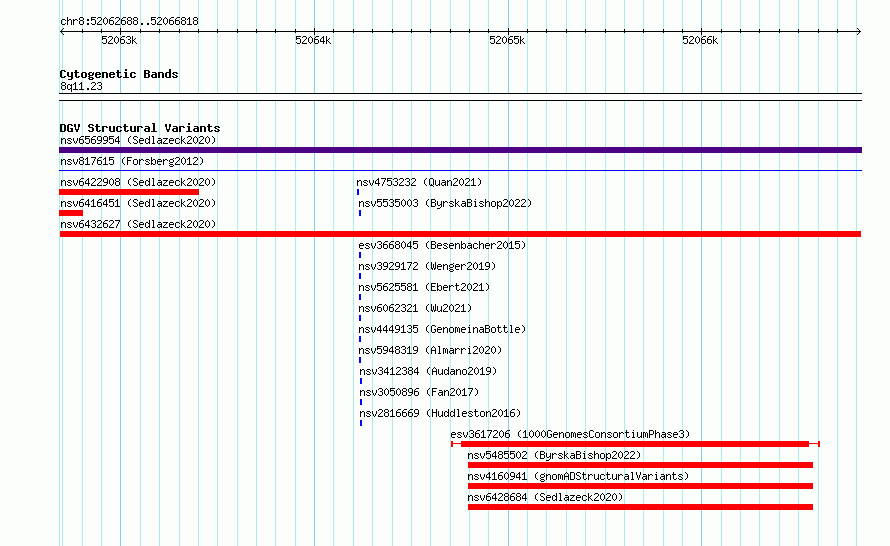This screenshot has width=890, height=546.
Task: Open nsv5535003 (ByrskaBishop2022) variant
Action: pos(445,203)
